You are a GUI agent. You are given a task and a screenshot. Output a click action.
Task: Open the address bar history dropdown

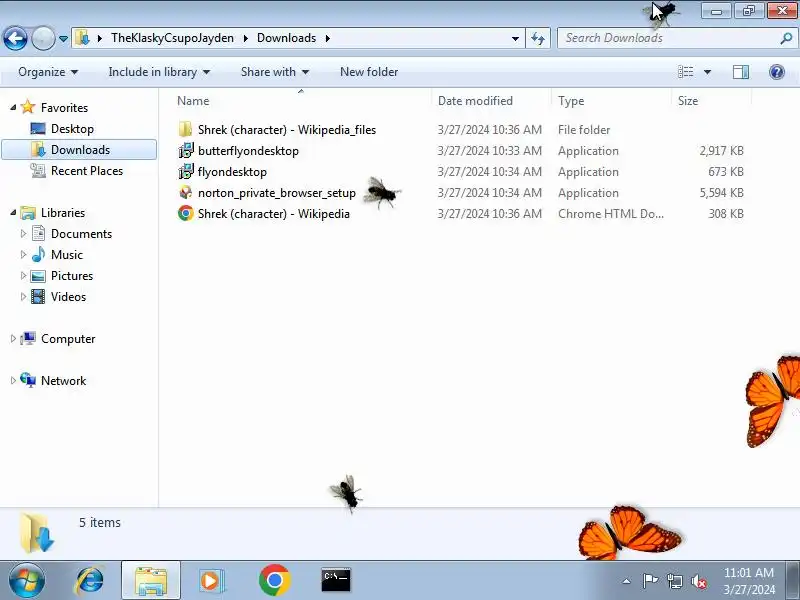[x=515, y=38]
